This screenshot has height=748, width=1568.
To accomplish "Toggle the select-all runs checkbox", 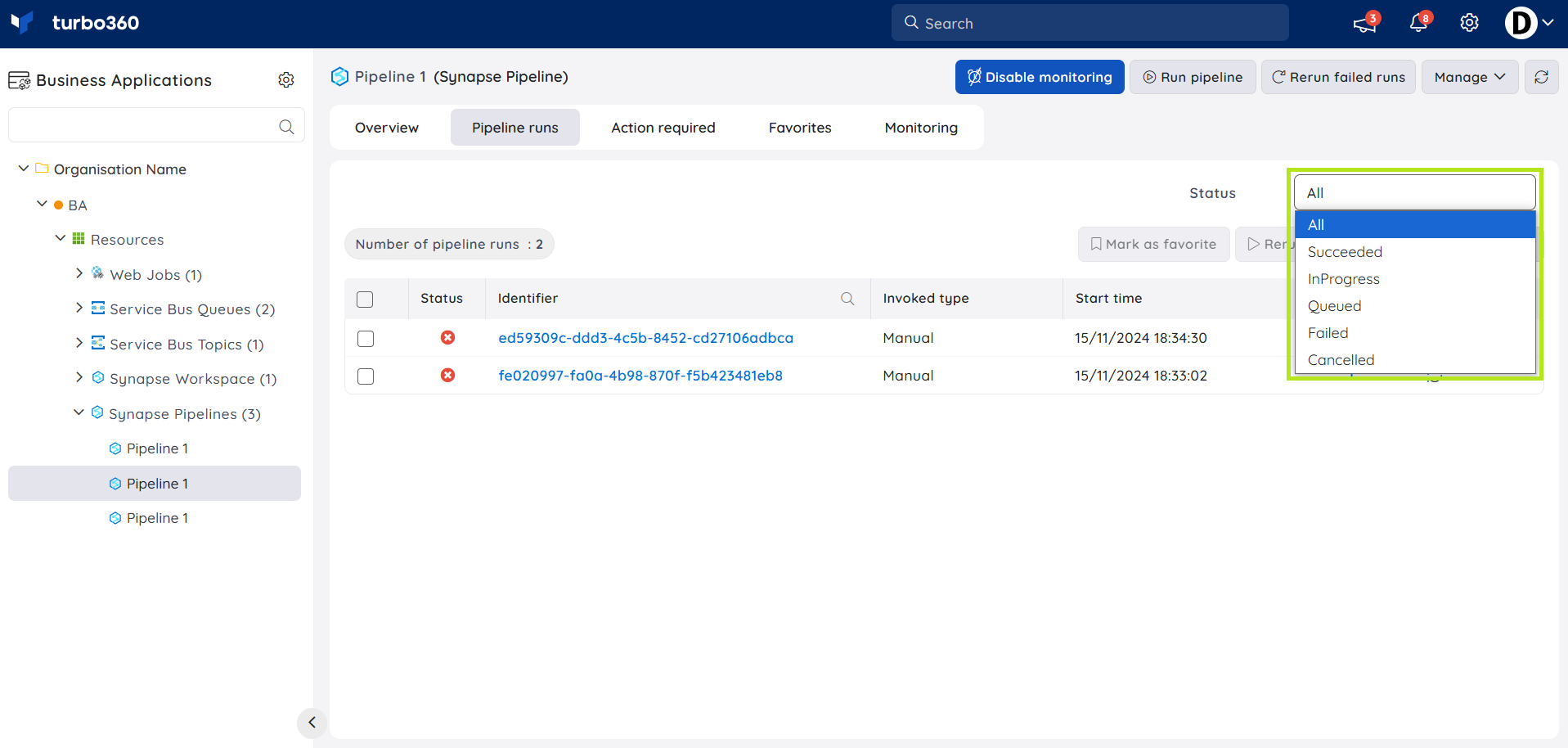I will pos(365,300).
